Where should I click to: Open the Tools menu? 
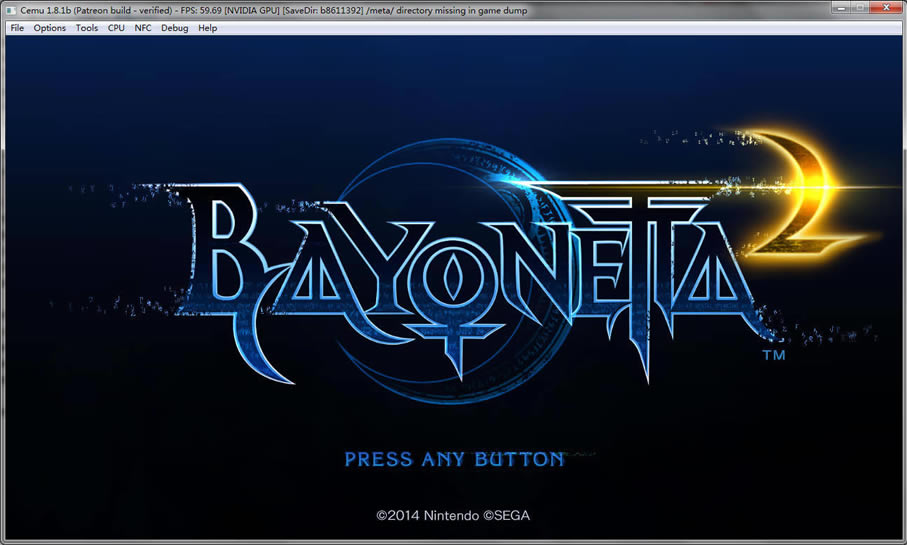pyautogui.click(x=87, y=28)
